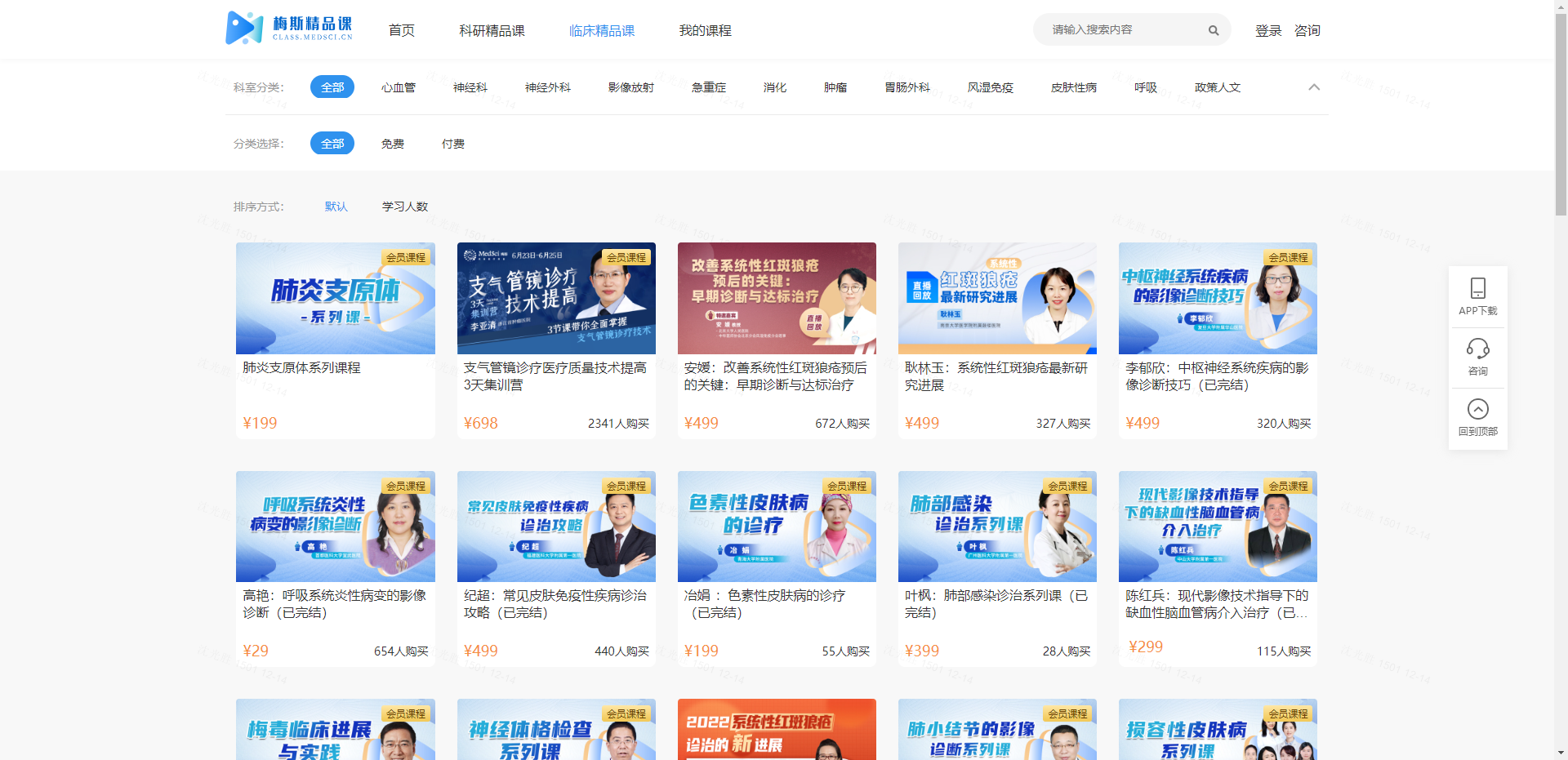Open the 科研精品课 nav item
Screen dimensions: 1568x760
492,30
